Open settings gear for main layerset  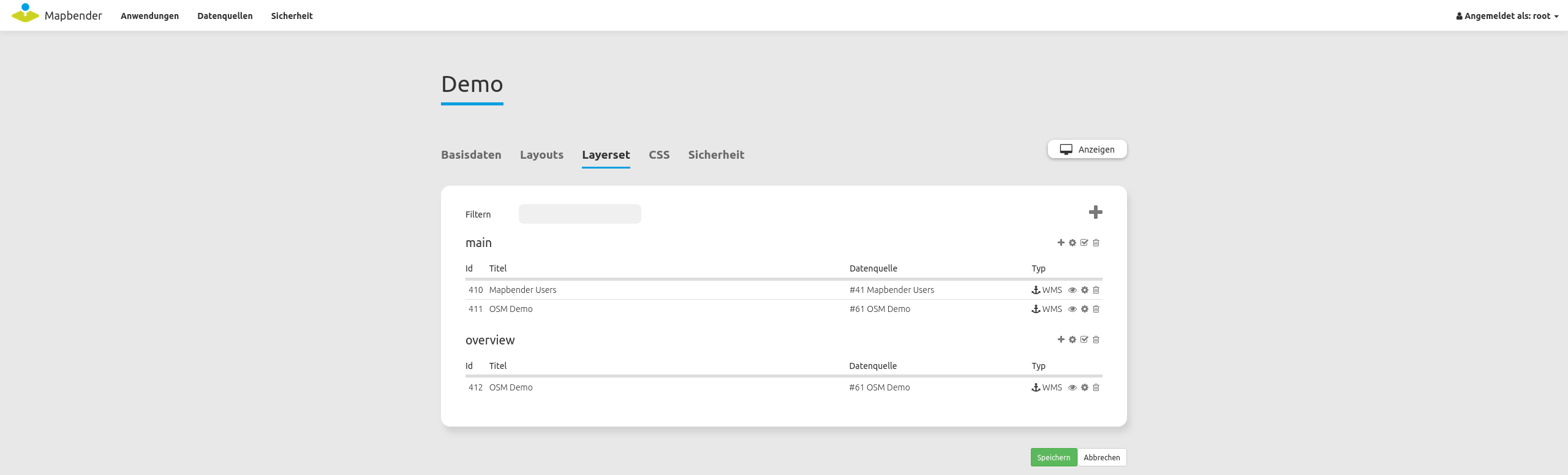click(x=1072, y=243)
